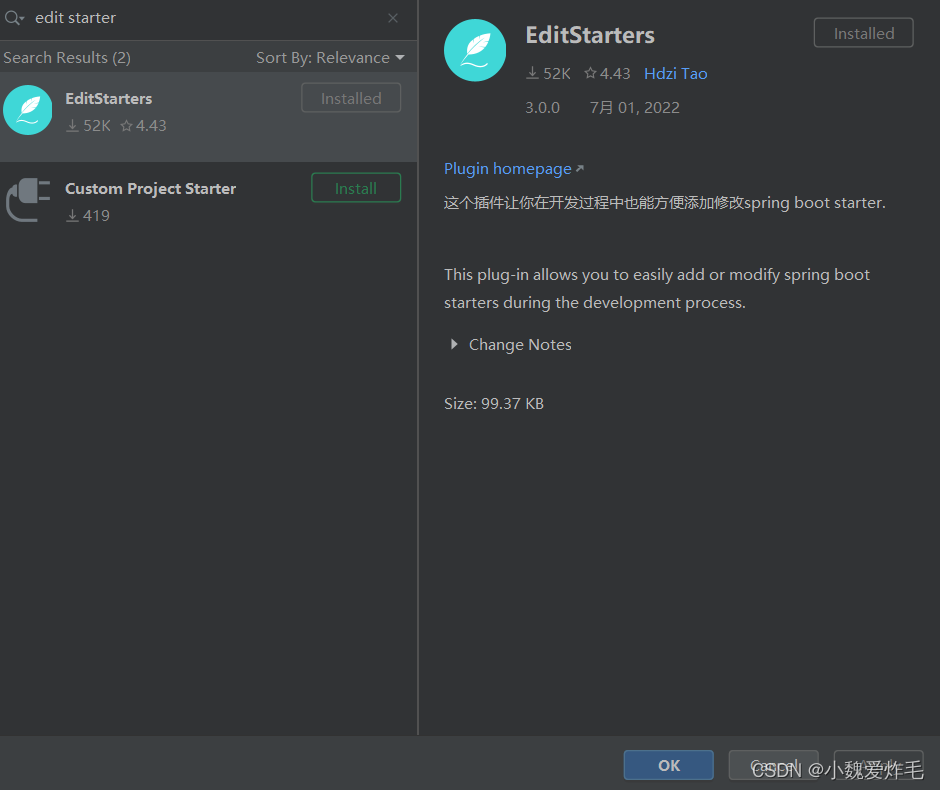Clear the search field with the X
The width and height of the screenshot is (940, 790).
[393, 18]
